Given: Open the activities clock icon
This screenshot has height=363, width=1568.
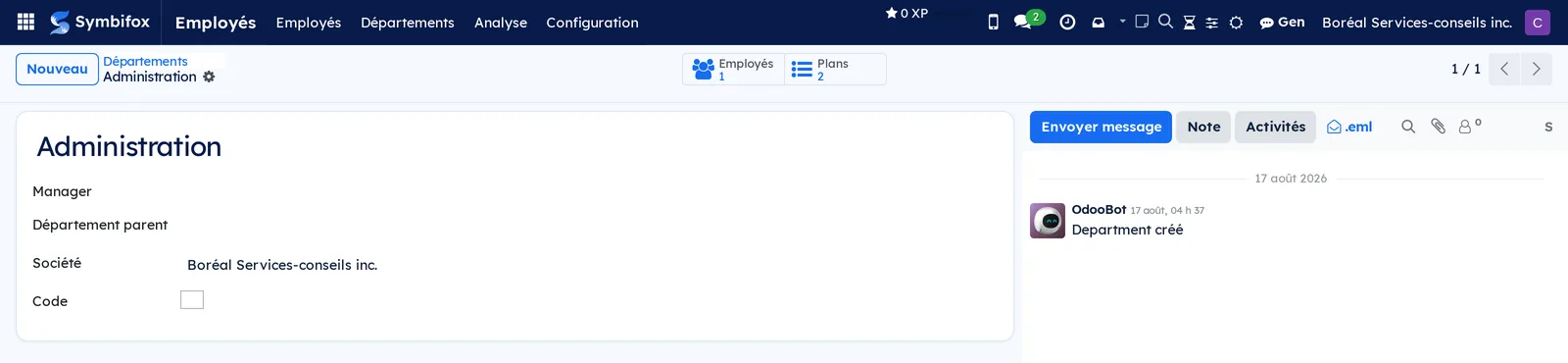Looking at the screenshot, I should 1067,22.
